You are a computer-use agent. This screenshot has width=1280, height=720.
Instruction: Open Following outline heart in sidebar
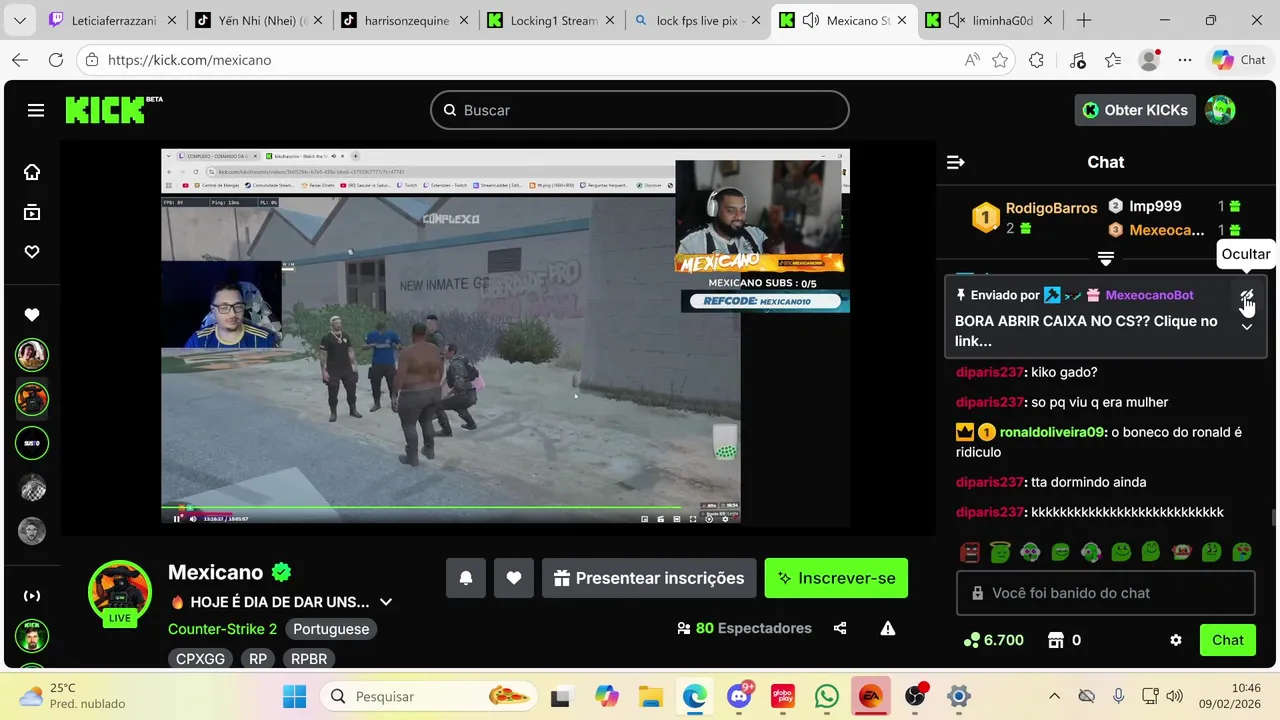pyautogui.click(x=32, y=252)
